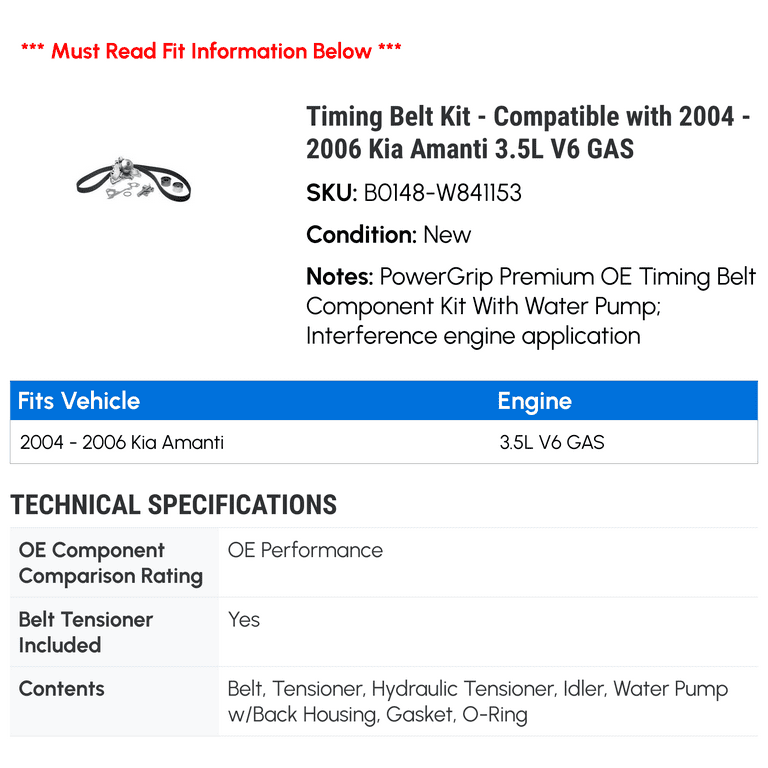Select the SKU number B0148-W841153

click(x=442, y=192)
